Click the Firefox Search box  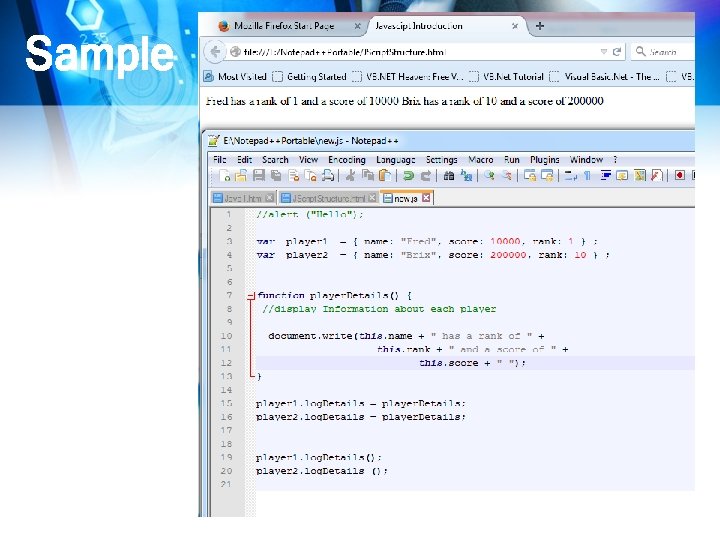663,52
